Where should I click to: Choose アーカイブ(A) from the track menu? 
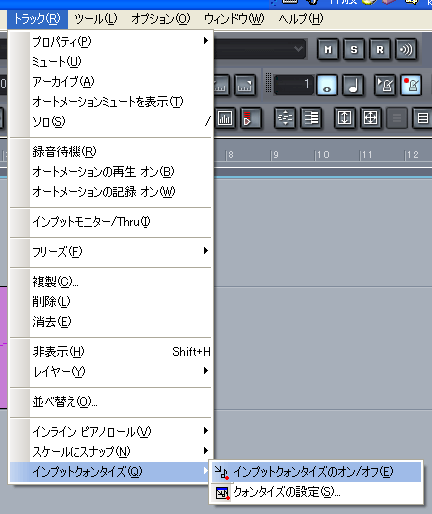(x=111, y=82)
